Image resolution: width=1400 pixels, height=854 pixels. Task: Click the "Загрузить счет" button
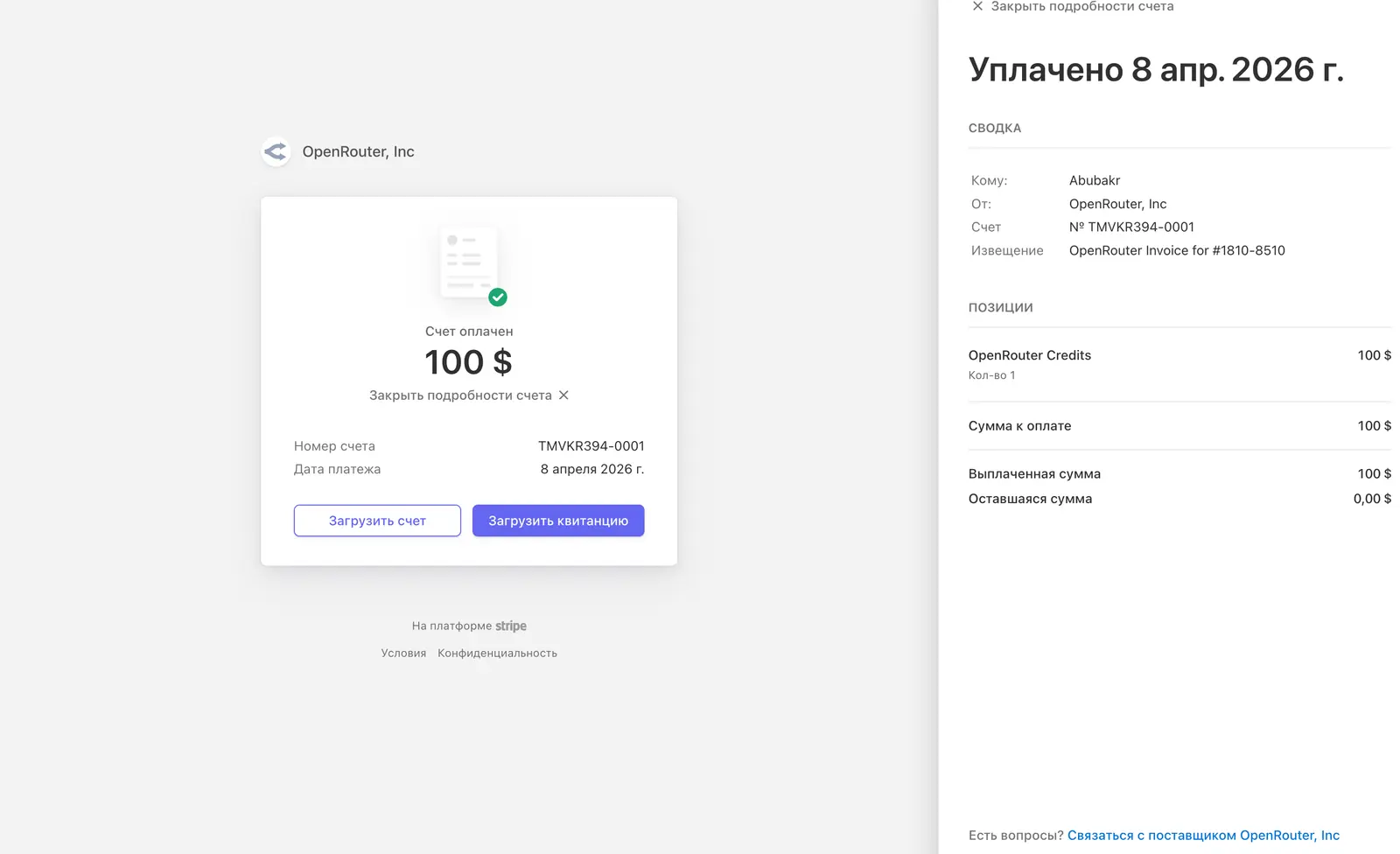pos(377,521)
